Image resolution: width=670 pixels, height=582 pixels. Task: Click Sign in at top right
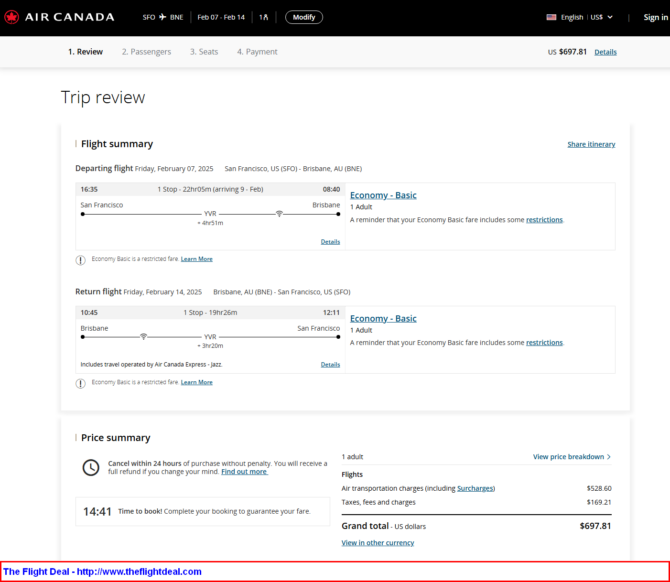pos(655,17)
